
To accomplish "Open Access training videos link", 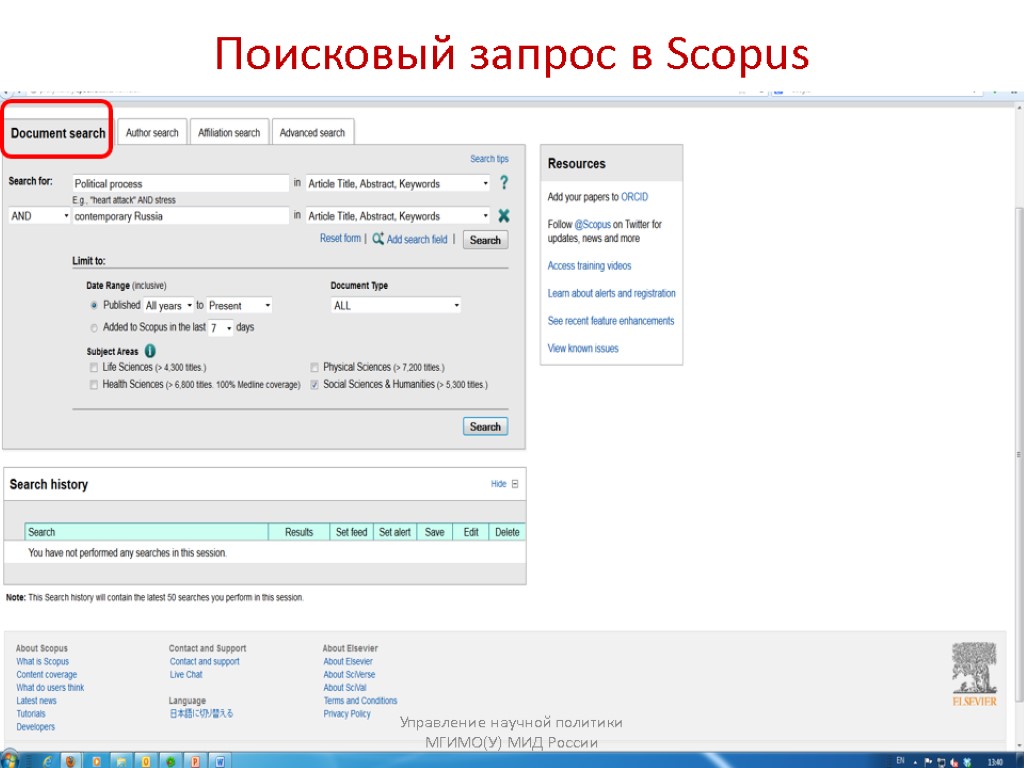I will click(589, 266).
